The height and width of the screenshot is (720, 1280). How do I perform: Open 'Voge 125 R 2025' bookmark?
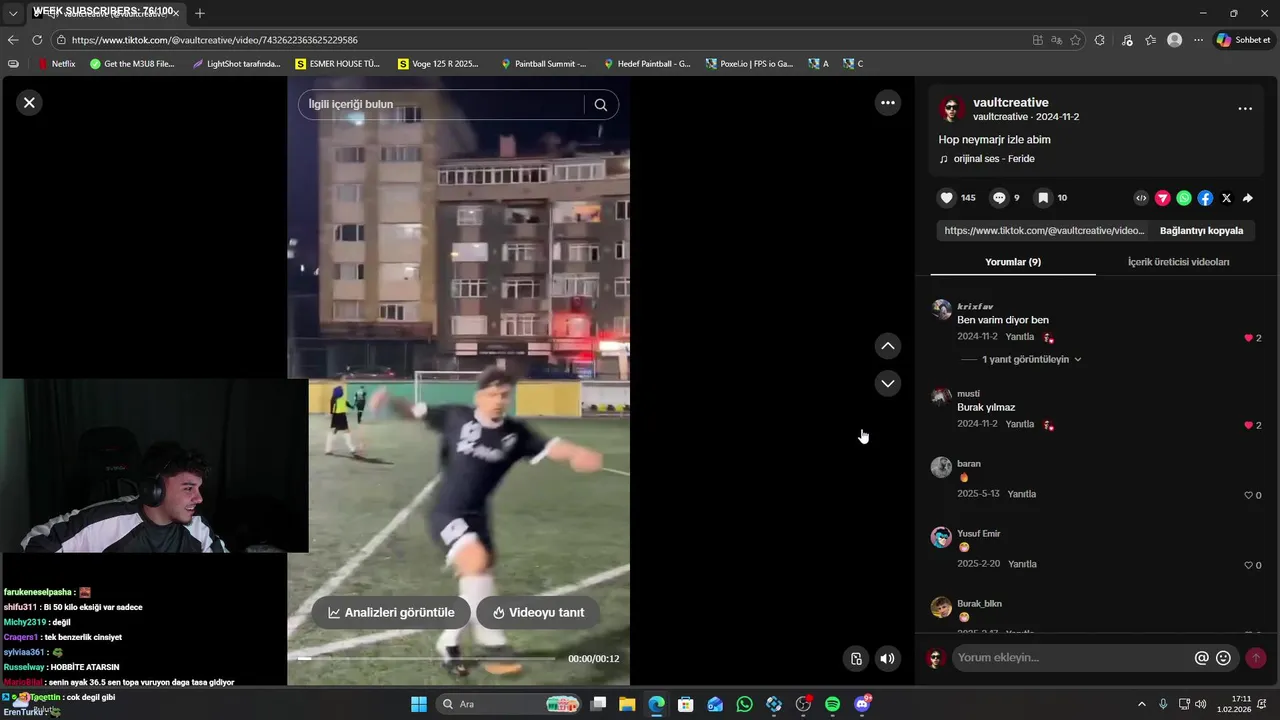coord(439,64)
